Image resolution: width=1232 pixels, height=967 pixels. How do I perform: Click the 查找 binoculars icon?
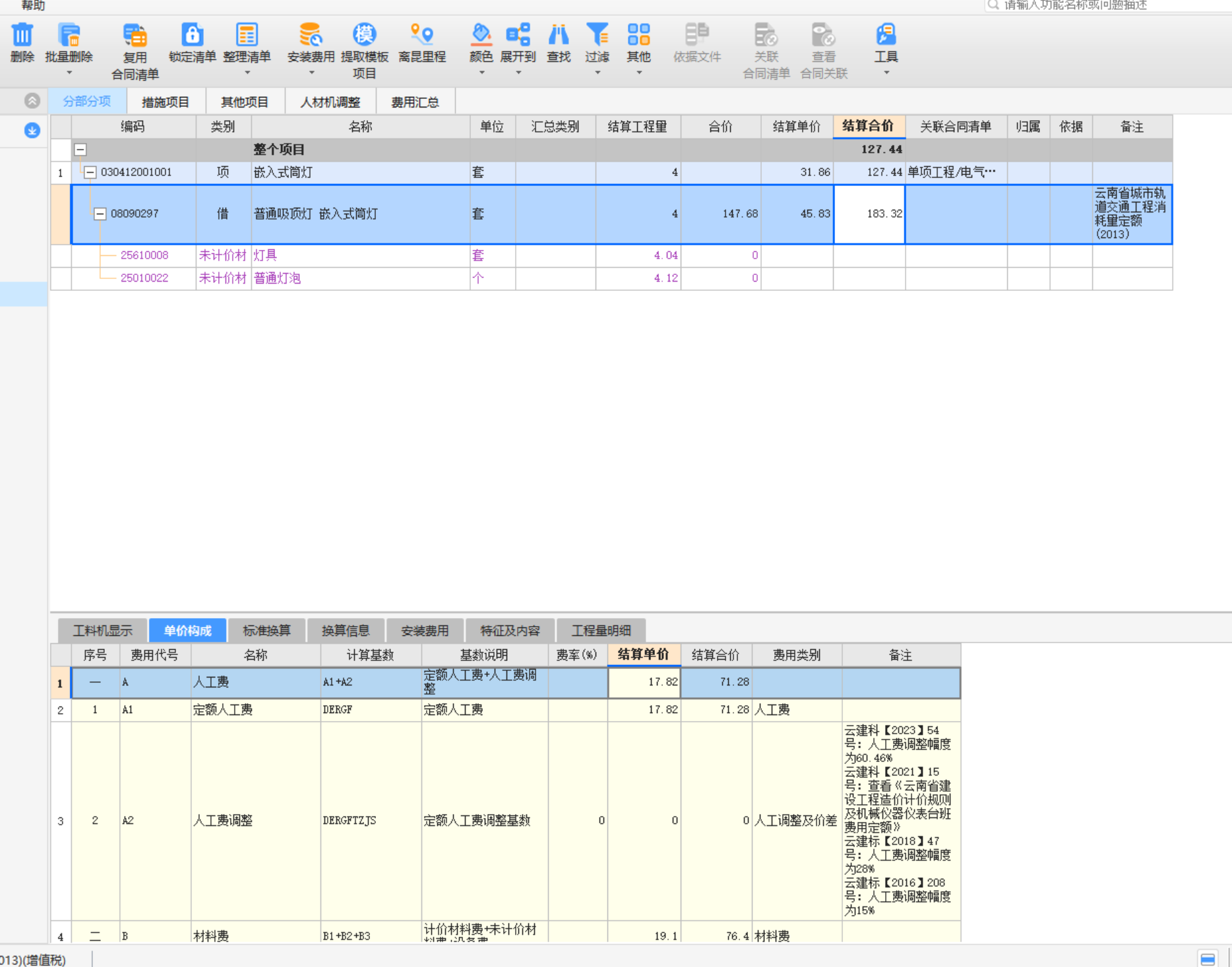click(559, 34)
